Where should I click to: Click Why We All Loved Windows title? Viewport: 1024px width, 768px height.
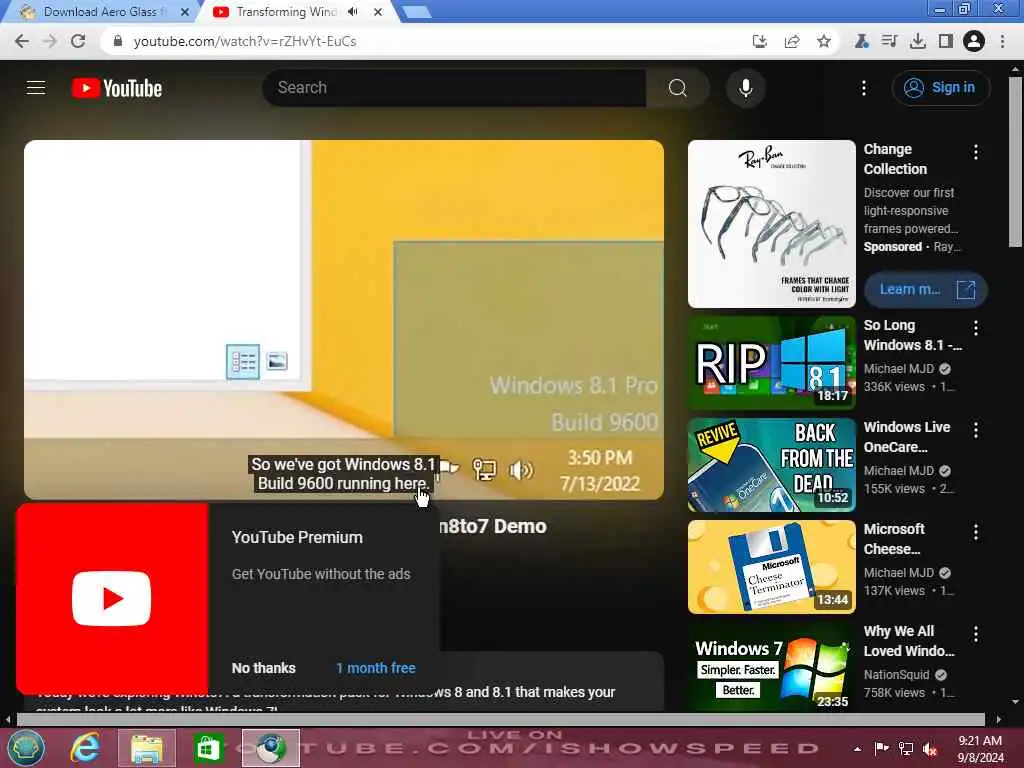pos(908,641)
